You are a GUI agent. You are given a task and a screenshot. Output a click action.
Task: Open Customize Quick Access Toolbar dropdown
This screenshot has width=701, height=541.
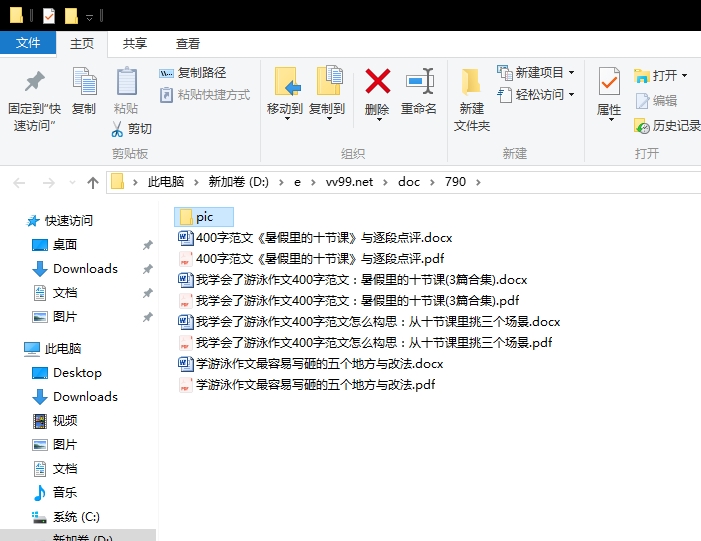point(89,17)
